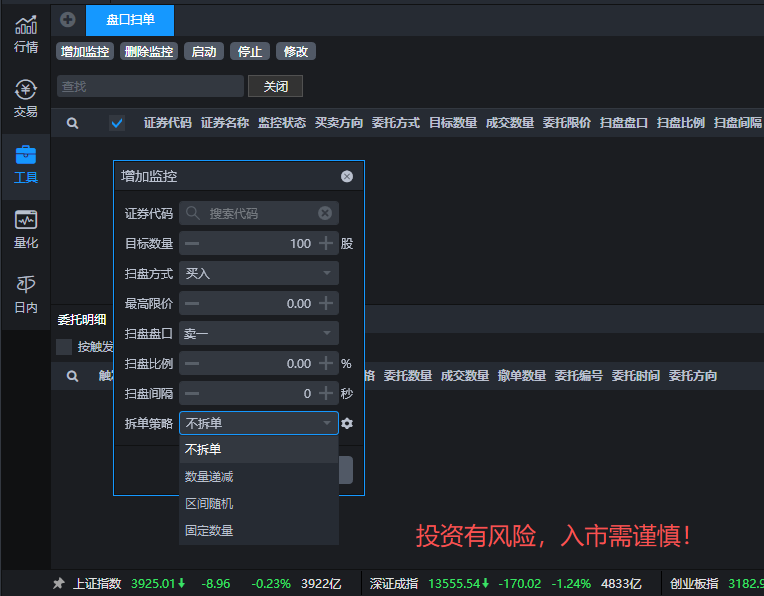Open the 量化 quant sidebar icon
This screenshot has width=764, height=596.
click(26, 229)
